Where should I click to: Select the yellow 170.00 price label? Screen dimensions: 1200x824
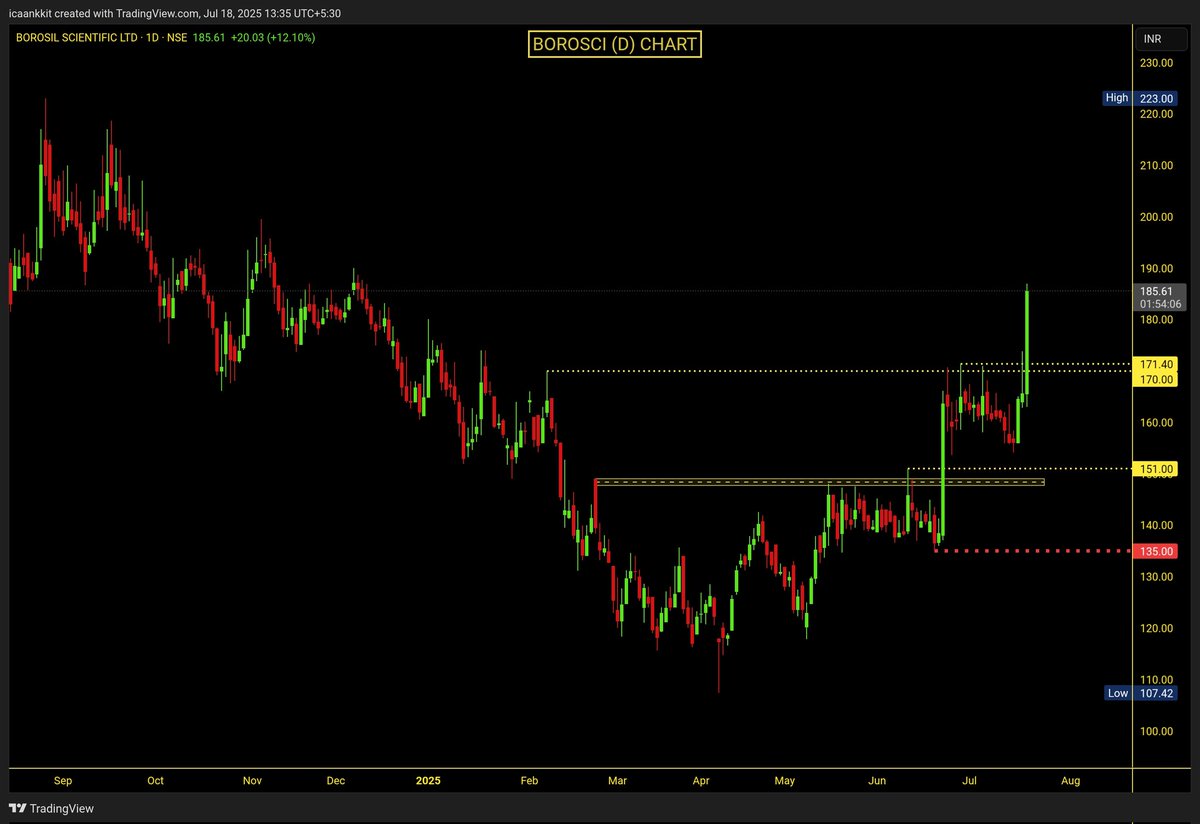[1155, 380]
